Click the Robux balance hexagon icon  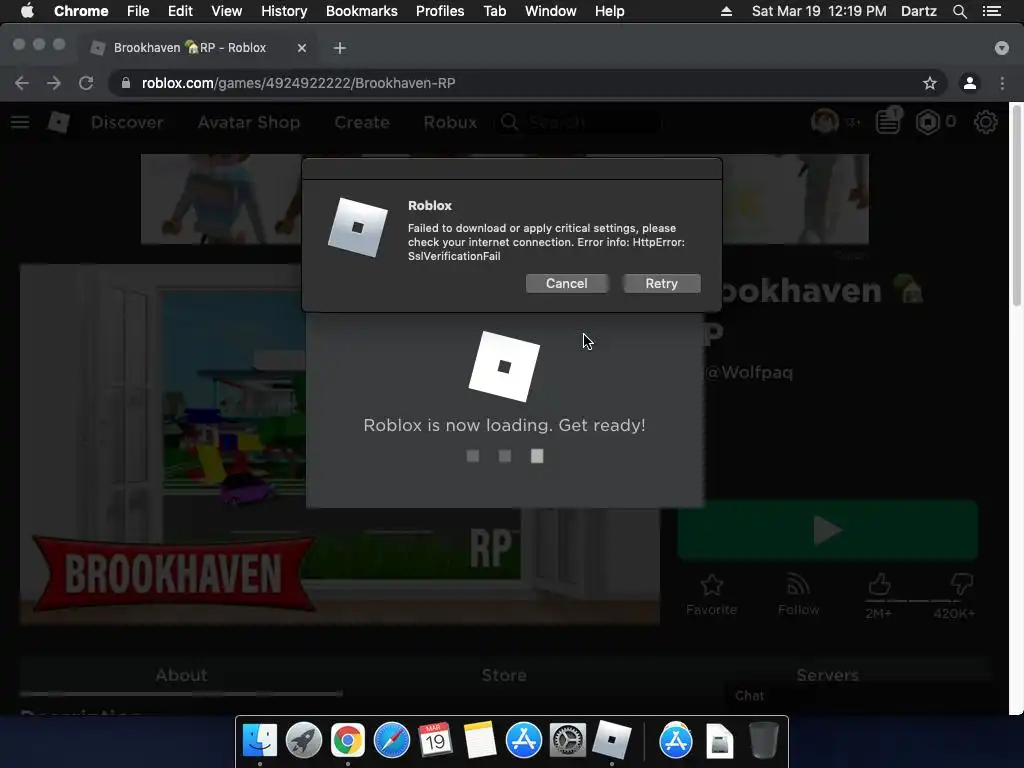[927, 122]
